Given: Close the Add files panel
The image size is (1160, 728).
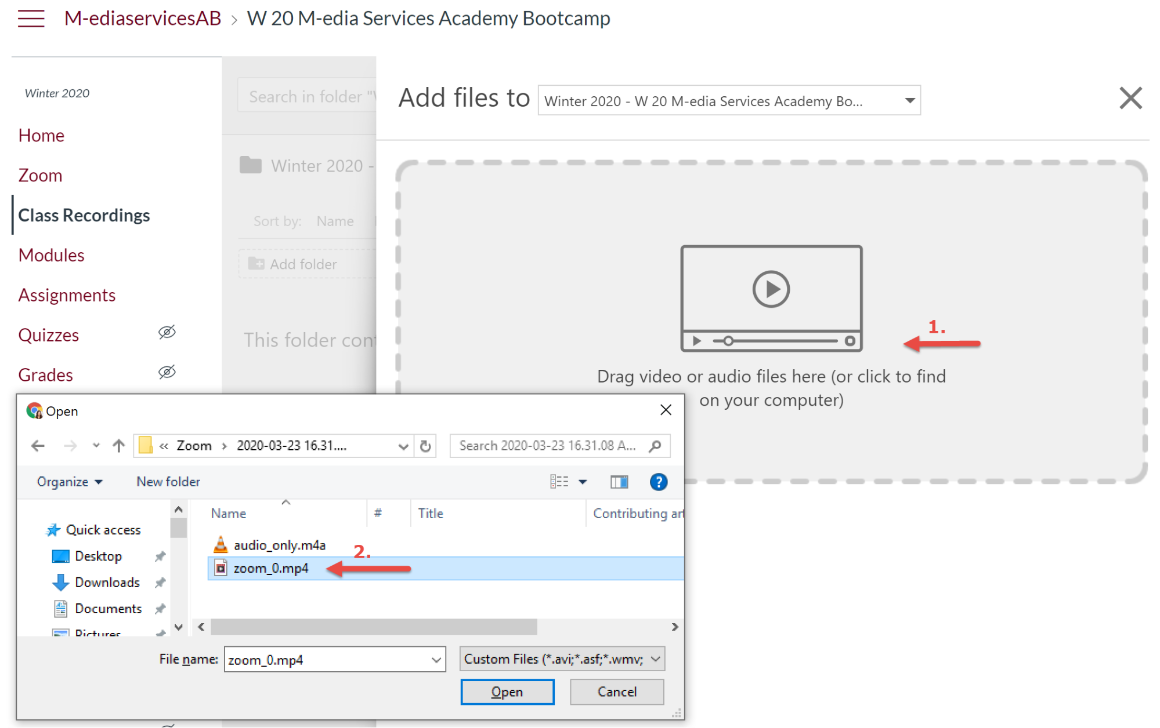Looking at the screenshot, I should pyautogui.click(x=1130, y=98).
